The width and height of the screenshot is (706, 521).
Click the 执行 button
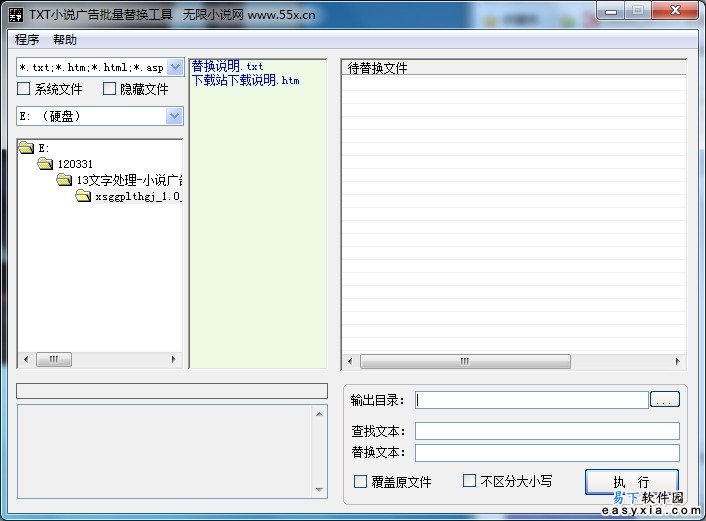pos(631,482)
